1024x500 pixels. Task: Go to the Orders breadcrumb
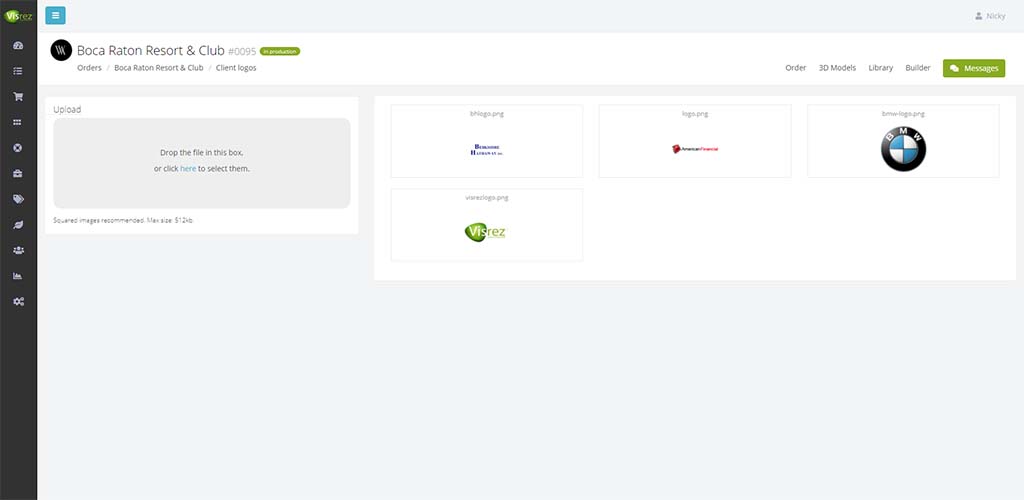(x=89, y=68)
